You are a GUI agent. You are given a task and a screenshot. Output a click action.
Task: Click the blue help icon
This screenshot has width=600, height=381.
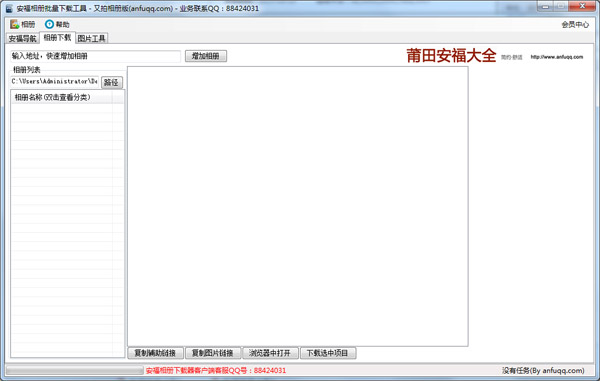tap(49, 24)
